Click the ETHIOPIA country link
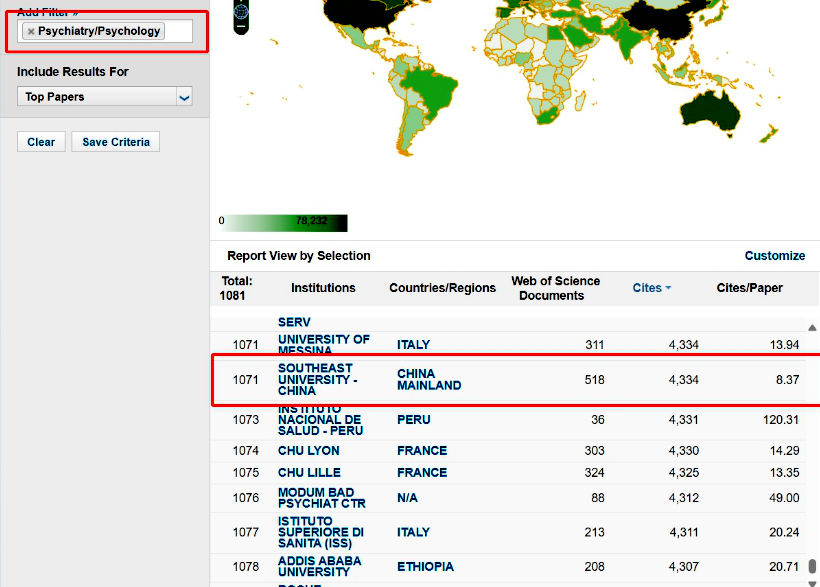 (x=425, y=567)
